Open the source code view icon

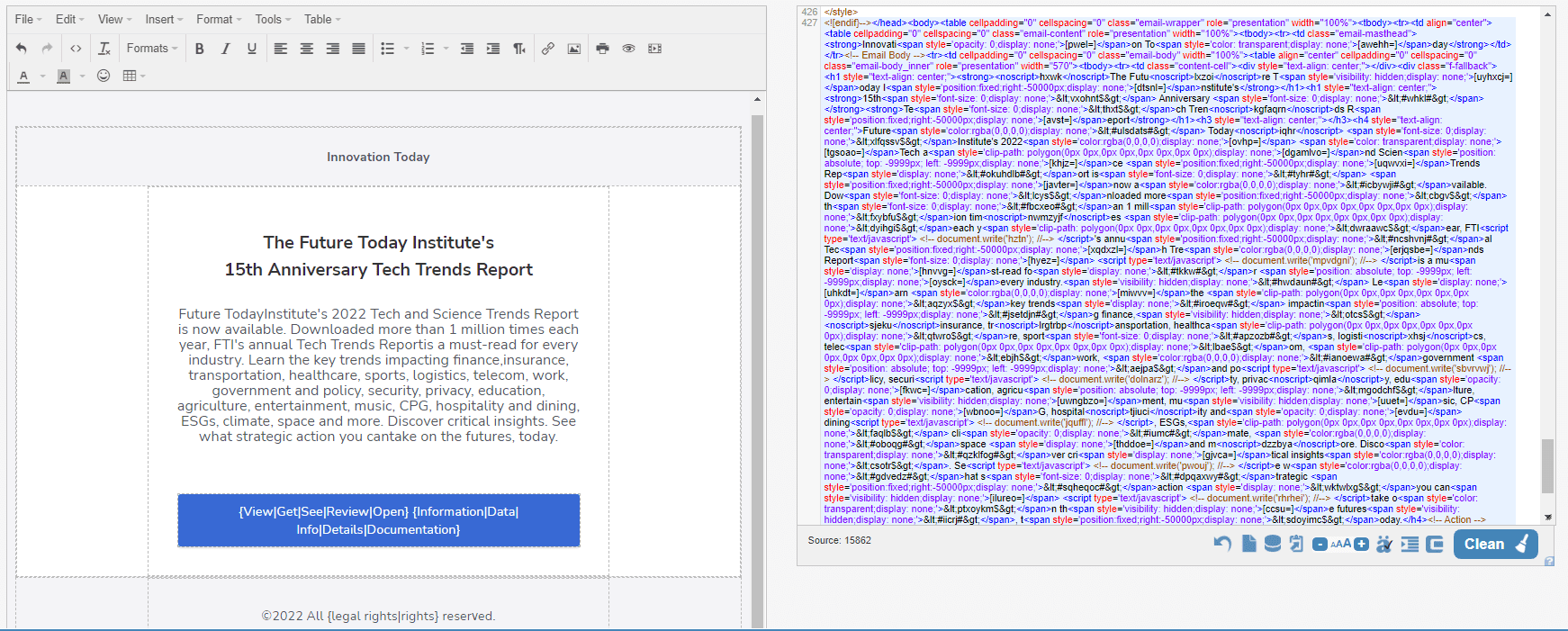pyautogui.click(x=76, y=49)
